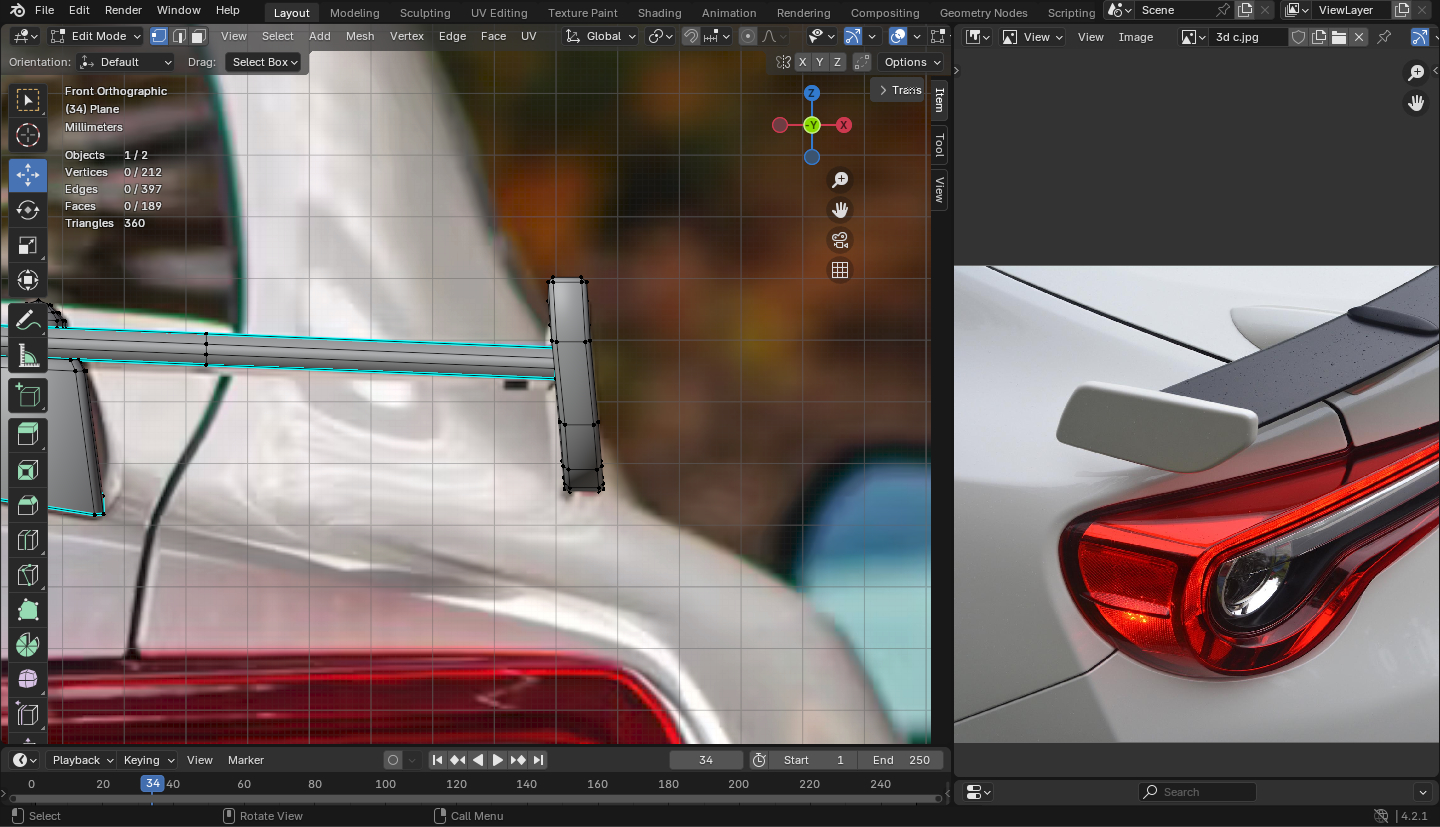Select the Smooth tool
The width and height of the screenshot is (1440, 827).
tap(28, 680)
